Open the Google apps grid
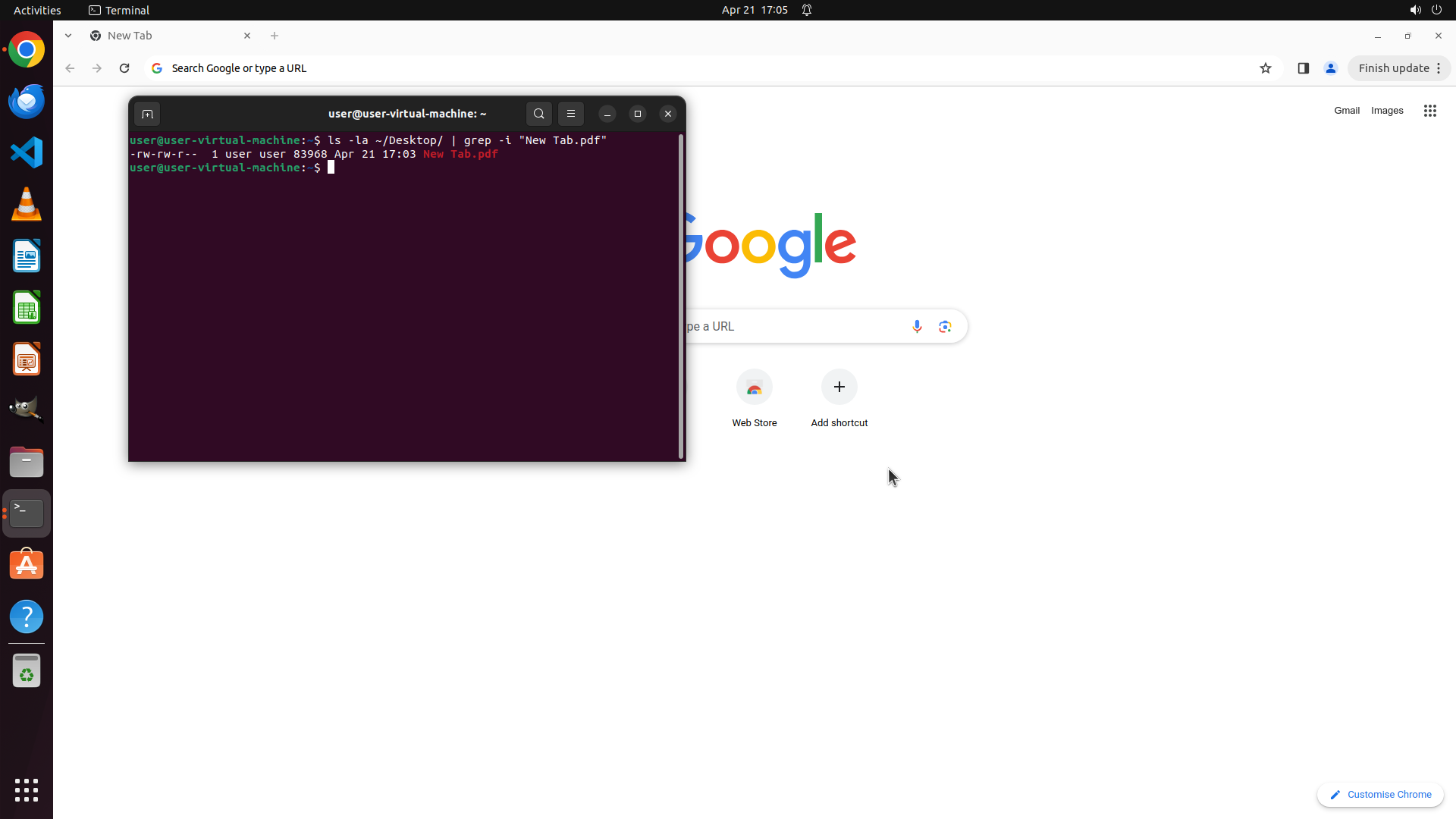 tap(1429, 111)
